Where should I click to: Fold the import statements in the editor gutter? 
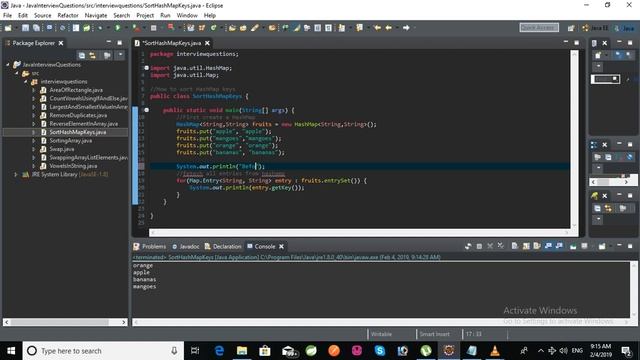[x=146, y=68]
